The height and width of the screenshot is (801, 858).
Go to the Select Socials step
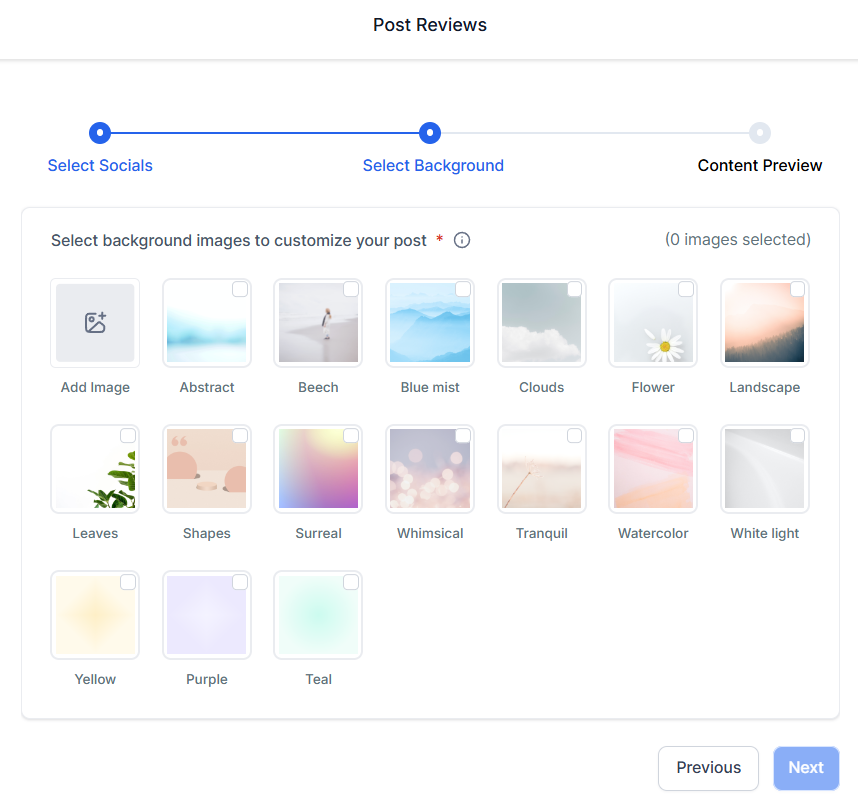tap(100, 166)
